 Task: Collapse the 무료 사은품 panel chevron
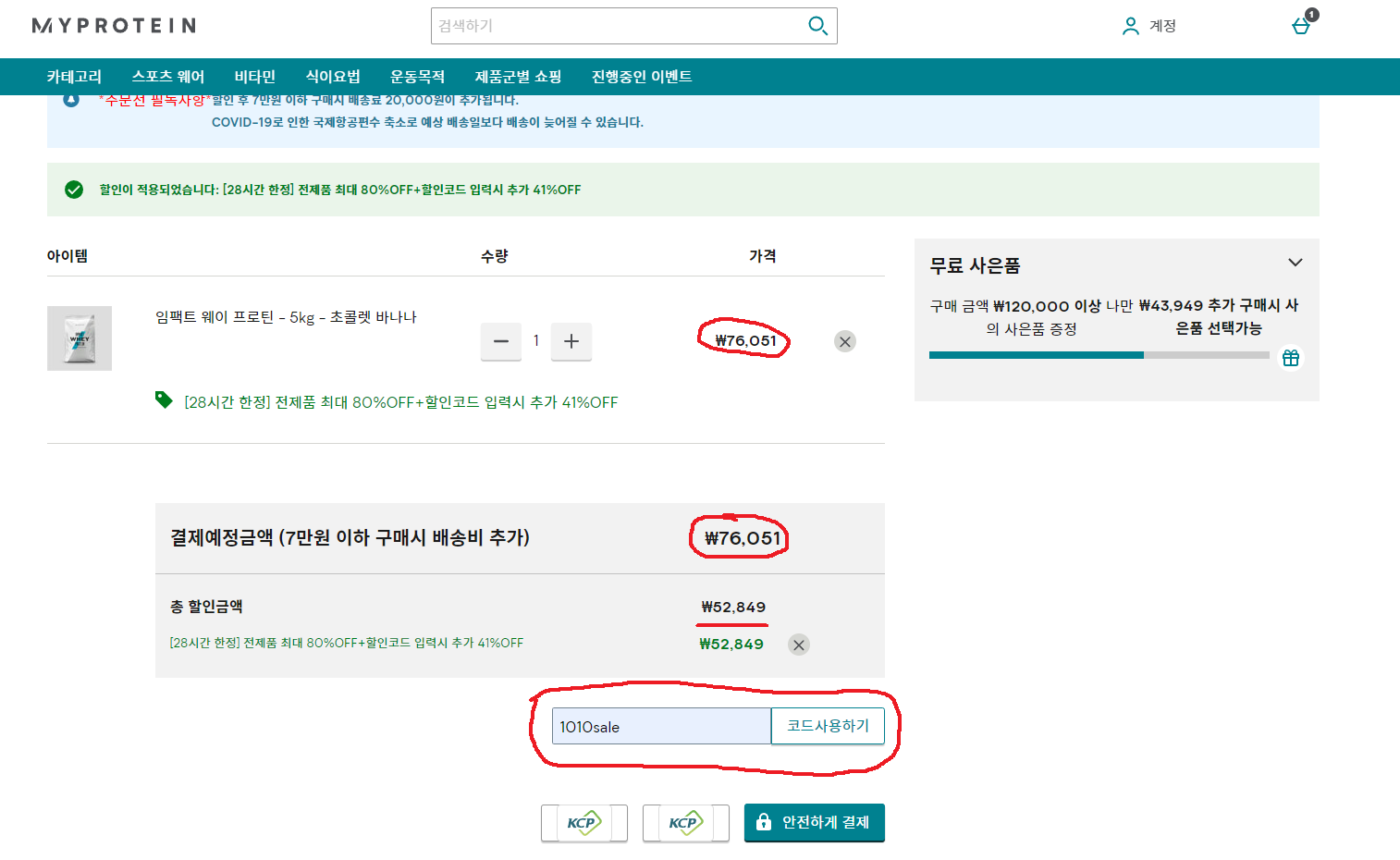(x=1296, y=263)
